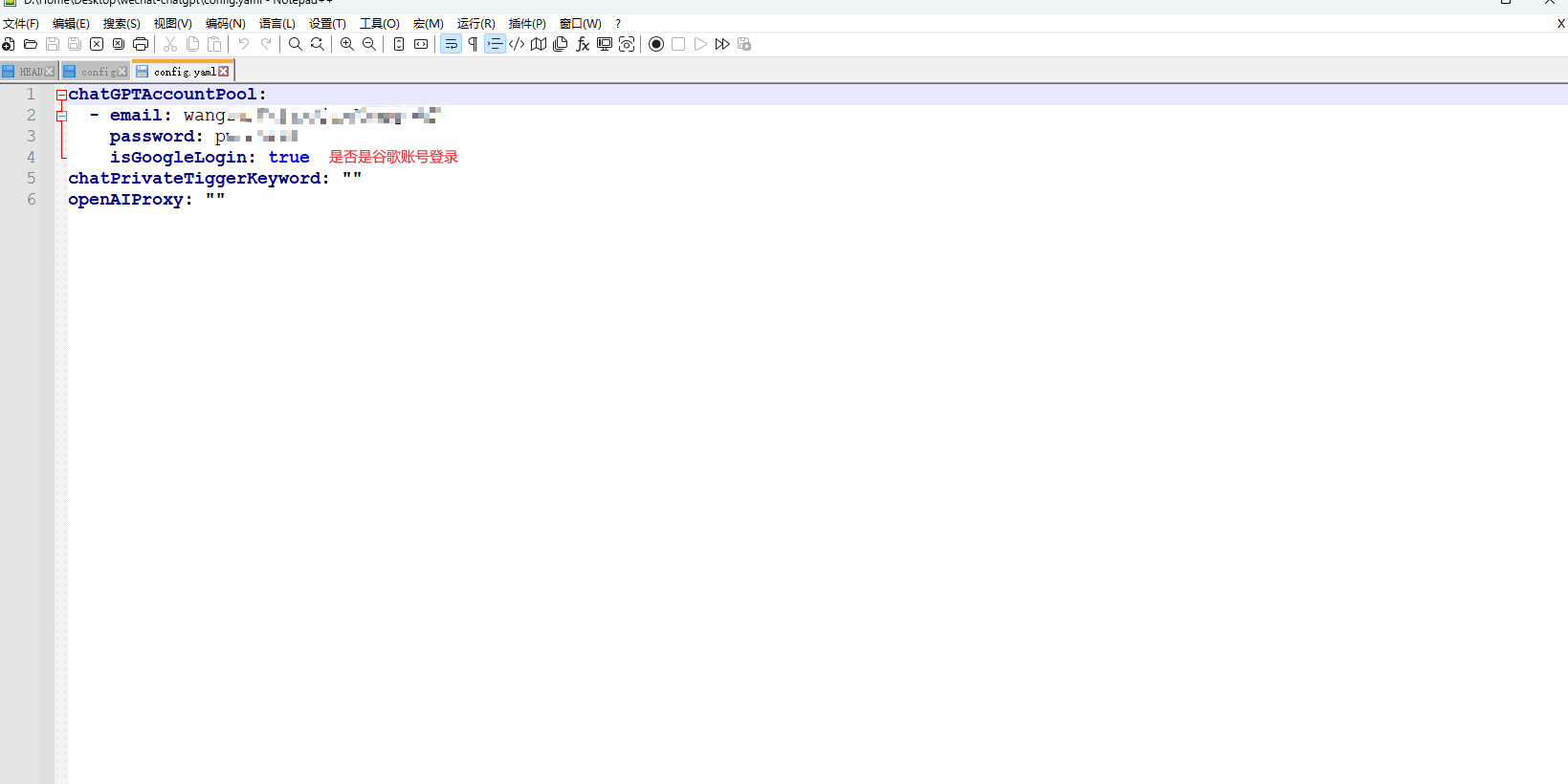1568x784 pixels.
Task: Start macro recording with record button
Action: pyautogui.click(x=656, y=44)
